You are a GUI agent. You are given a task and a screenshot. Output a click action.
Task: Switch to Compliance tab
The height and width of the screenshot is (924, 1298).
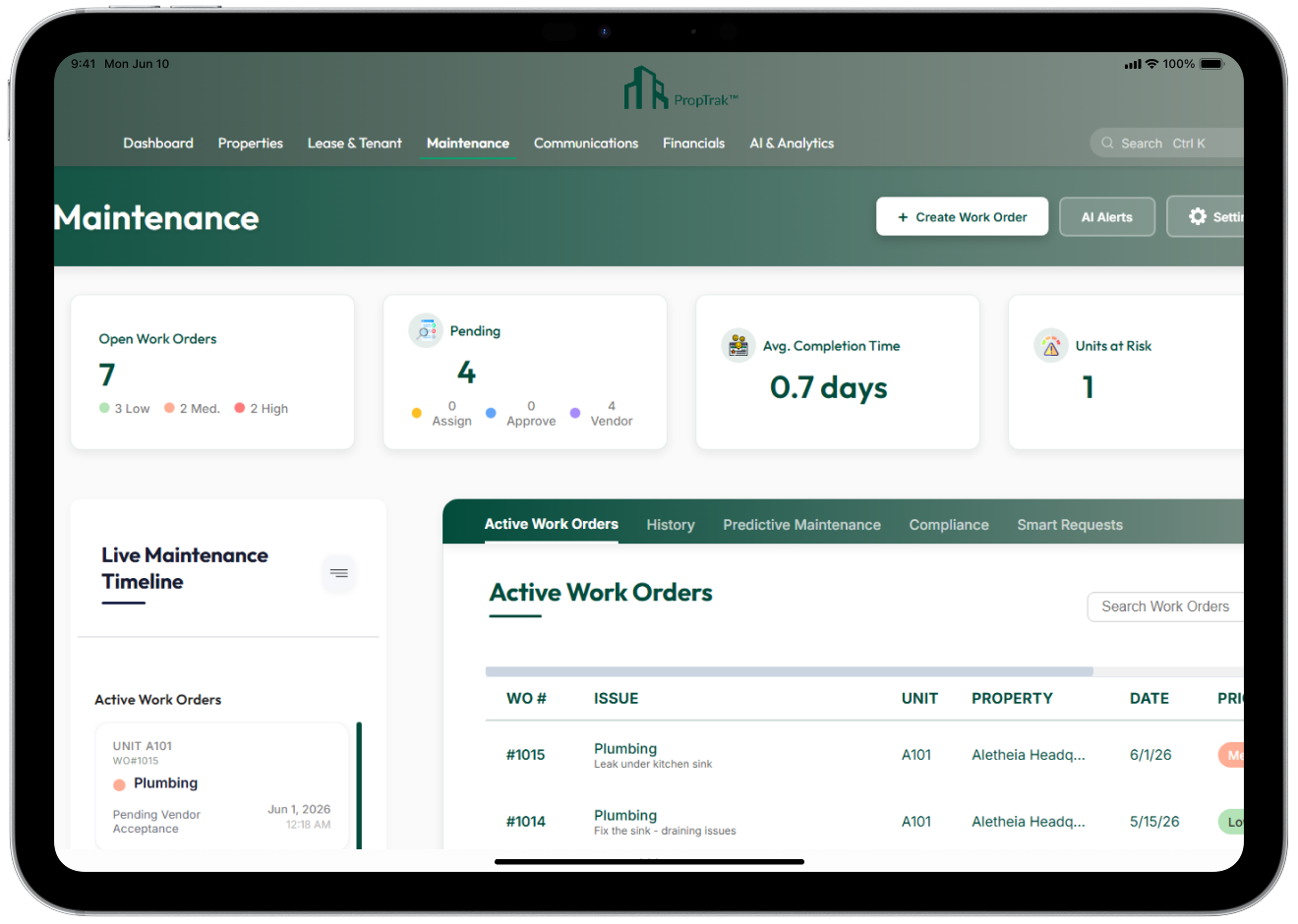point(949,525)
